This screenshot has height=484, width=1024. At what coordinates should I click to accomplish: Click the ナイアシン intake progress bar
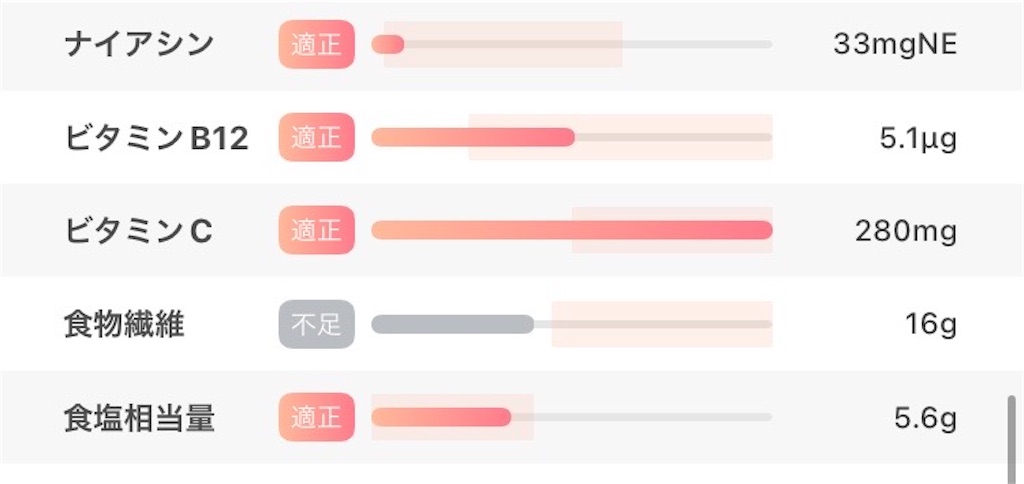click(x=572, y=44)
